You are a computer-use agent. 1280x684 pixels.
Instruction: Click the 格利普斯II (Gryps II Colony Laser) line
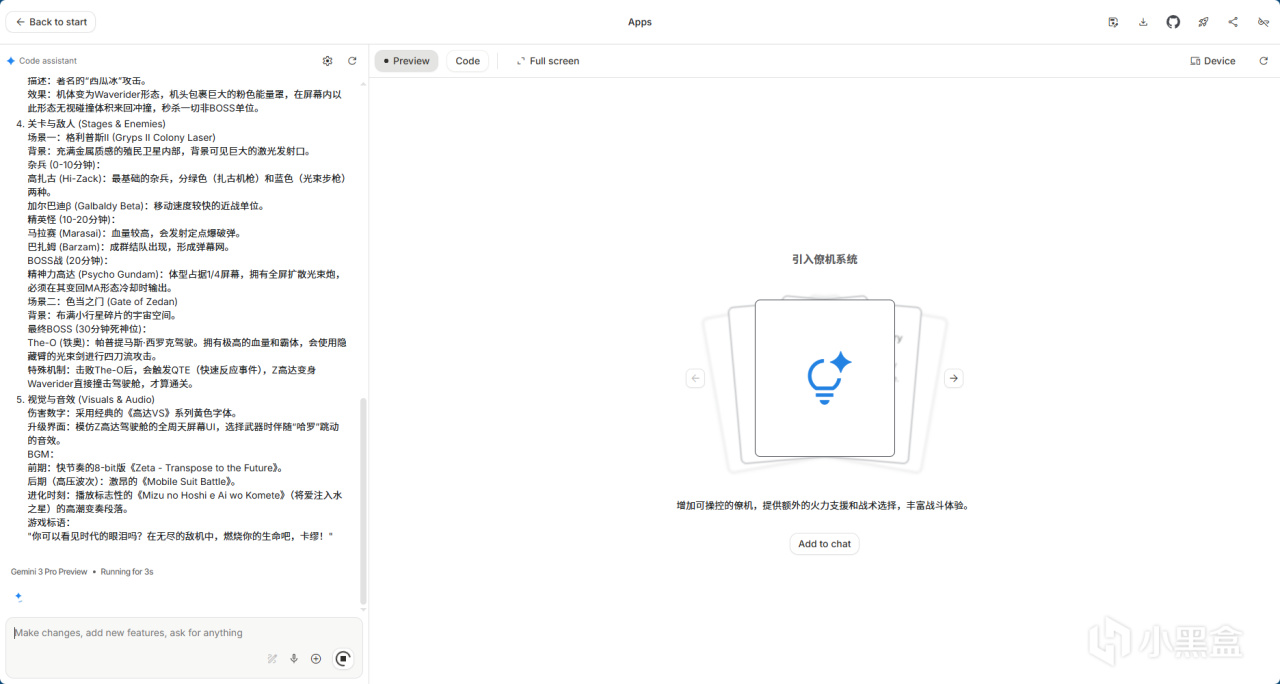pos(121,138)
